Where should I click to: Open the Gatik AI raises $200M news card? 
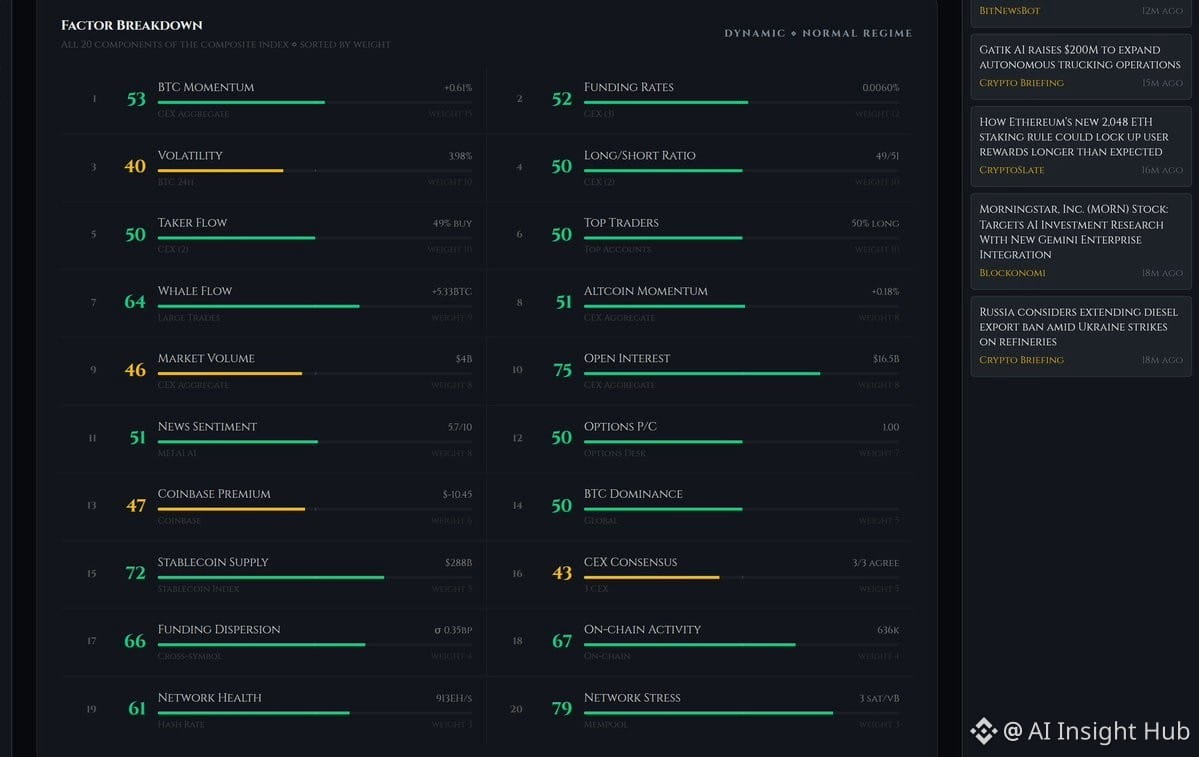coord(1080,67)
